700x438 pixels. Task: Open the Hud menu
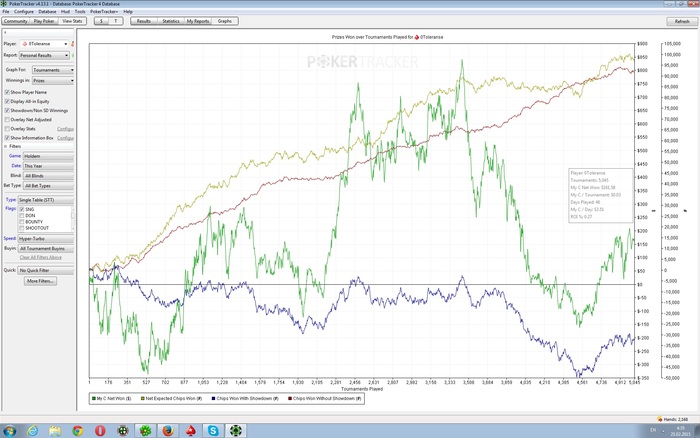[65, 12]
